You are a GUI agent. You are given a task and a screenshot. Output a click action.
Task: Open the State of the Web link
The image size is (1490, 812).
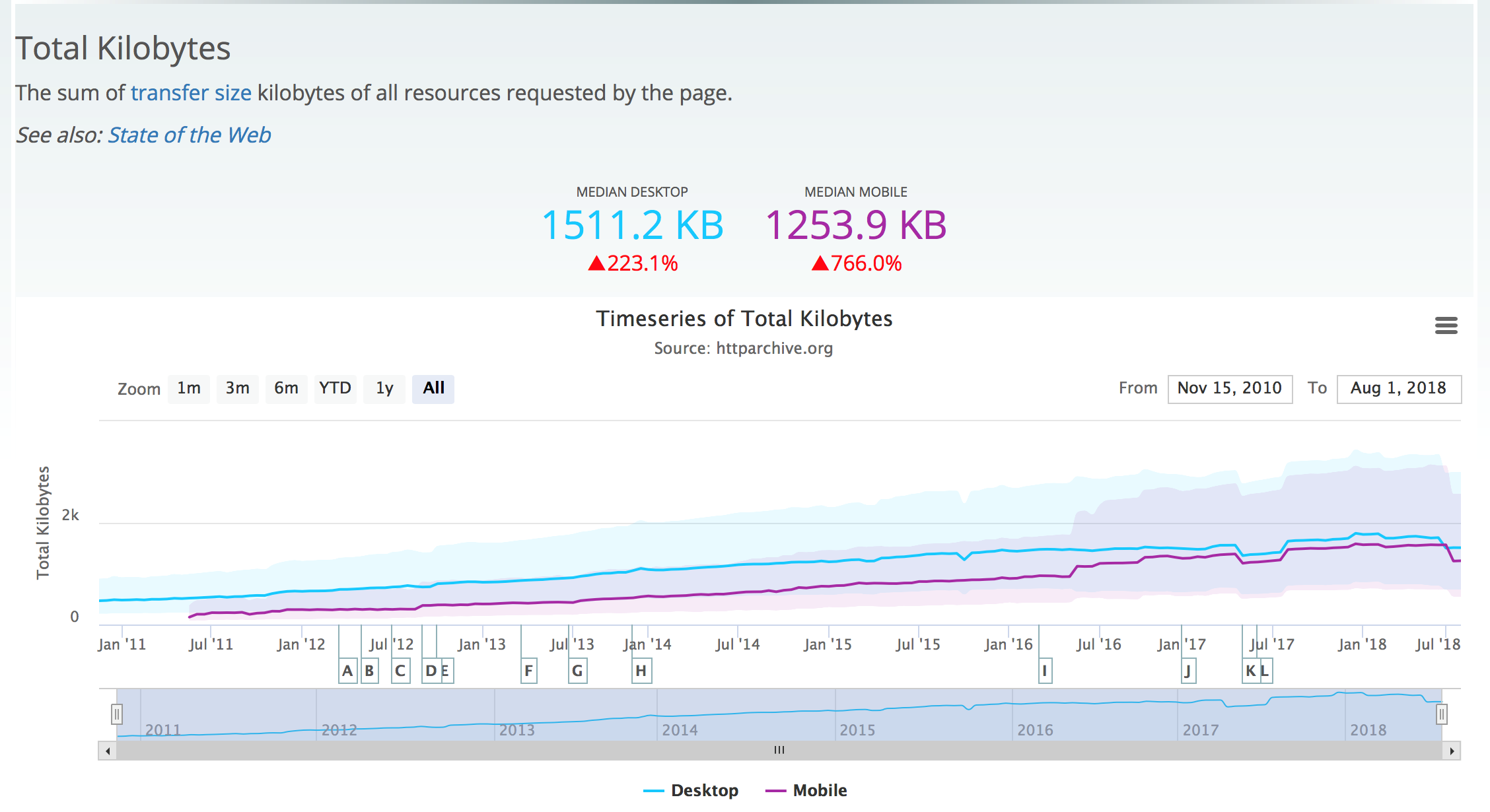pyautogui.click(x=189, y=135)
